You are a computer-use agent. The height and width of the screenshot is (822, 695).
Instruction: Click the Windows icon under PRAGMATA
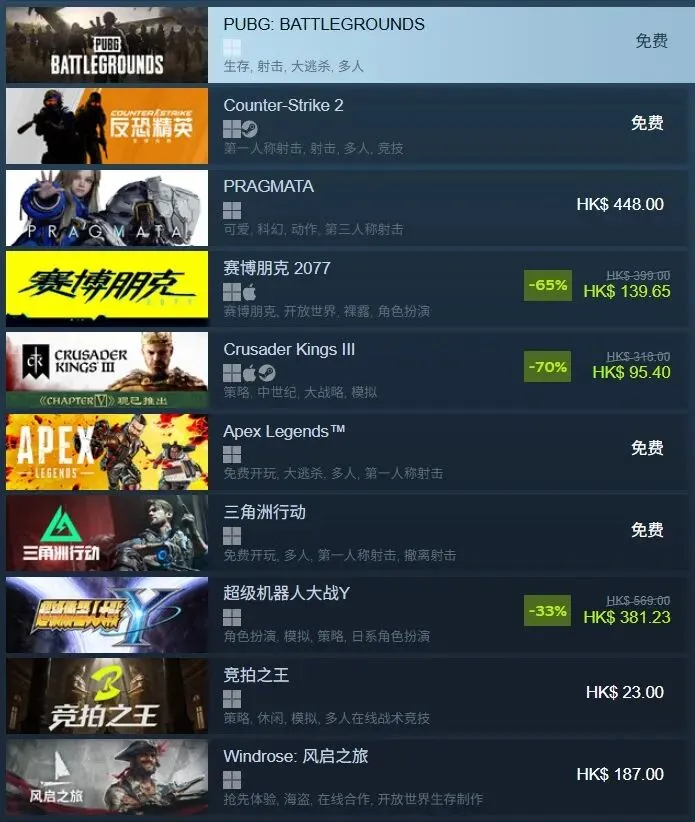tap(232, 210)
